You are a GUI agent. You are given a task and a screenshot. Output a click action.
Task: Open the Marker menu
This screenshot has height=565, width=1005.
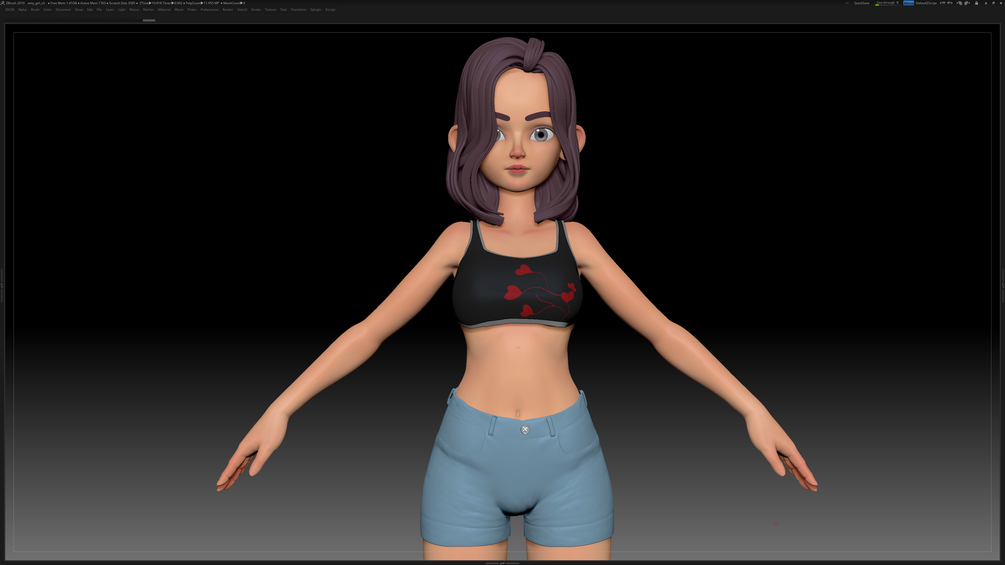click(149, 10)
